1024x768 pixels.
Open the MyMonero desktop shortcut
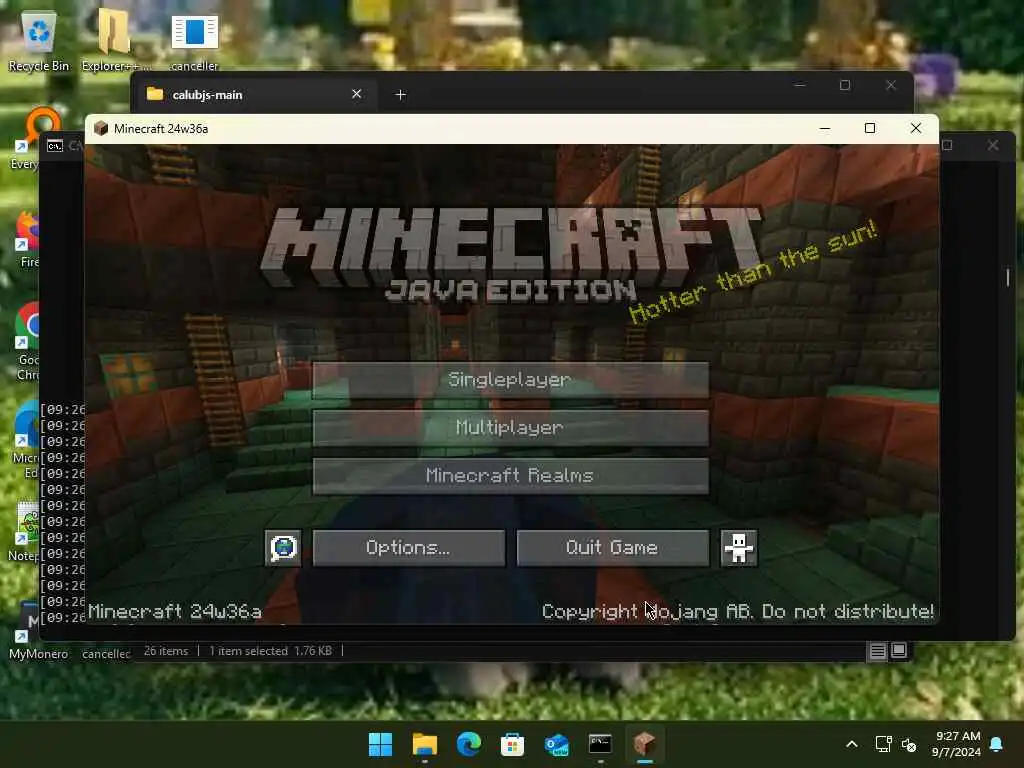[x=37, y=631]
